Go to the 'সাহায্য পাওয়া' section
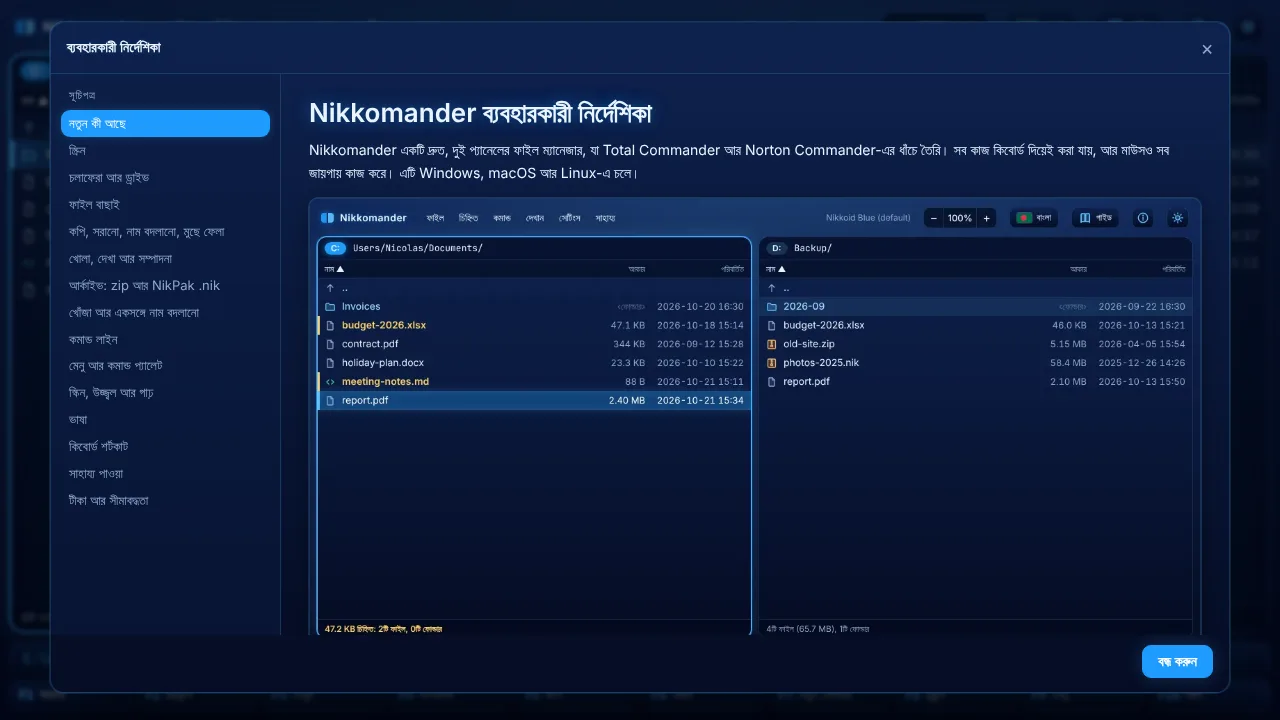Viewport: 1280px width, 720px height. [x=165, y=473]
